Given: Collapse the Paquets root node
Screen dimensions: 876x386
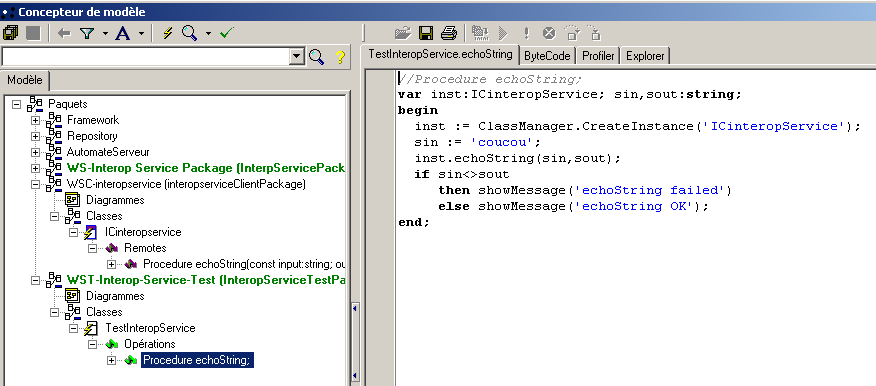Looking at the screenshot, I should point(16,104).
